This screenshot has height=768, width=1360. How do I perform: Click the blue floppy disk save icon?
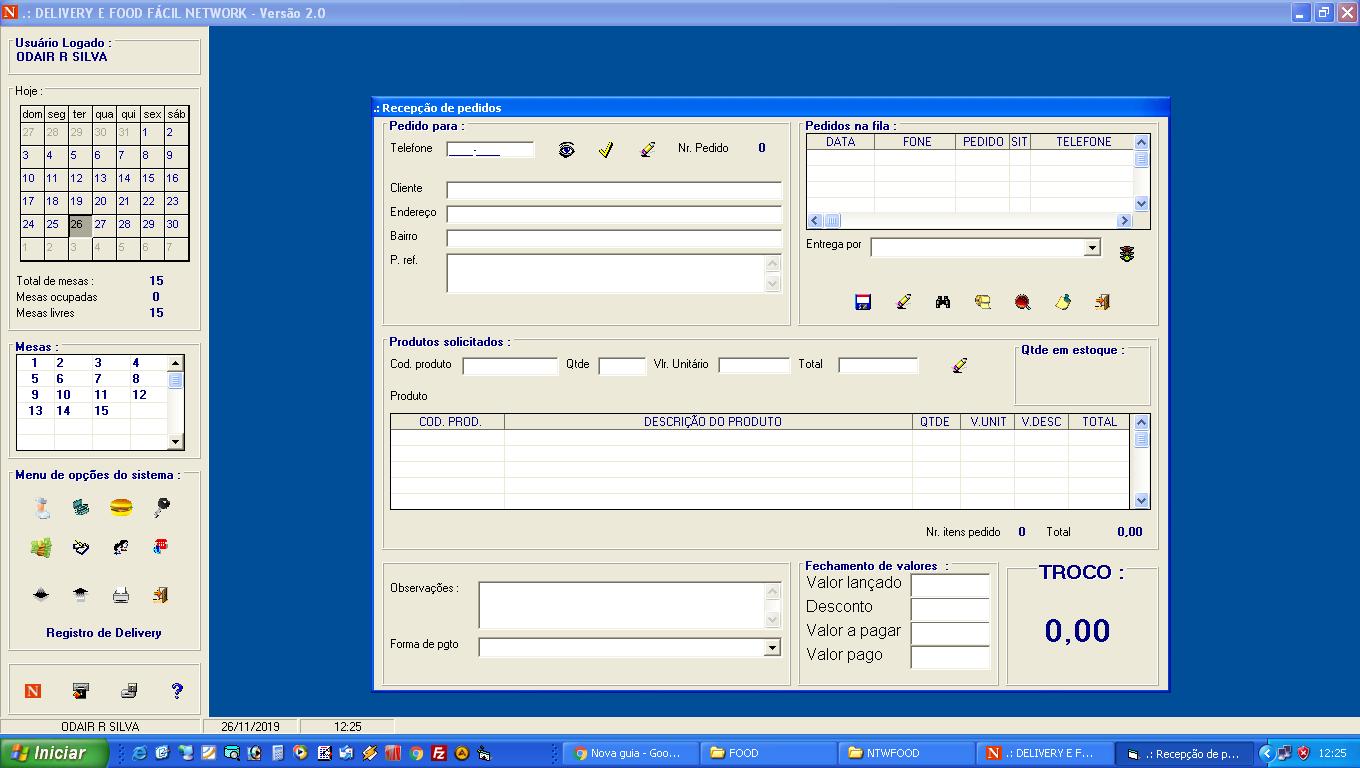point(863,302)
